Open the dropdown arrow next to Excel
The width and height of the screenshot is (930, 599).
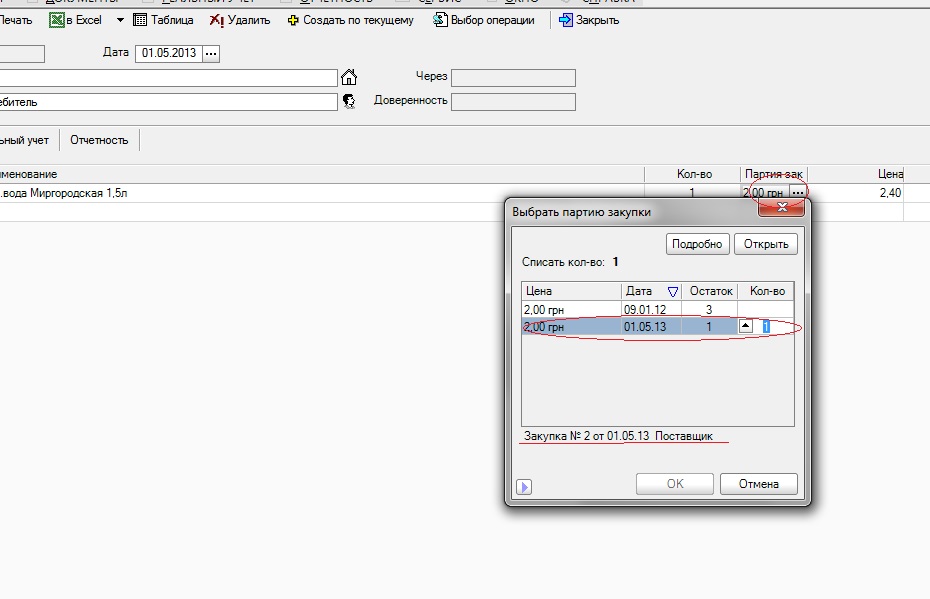120,20
